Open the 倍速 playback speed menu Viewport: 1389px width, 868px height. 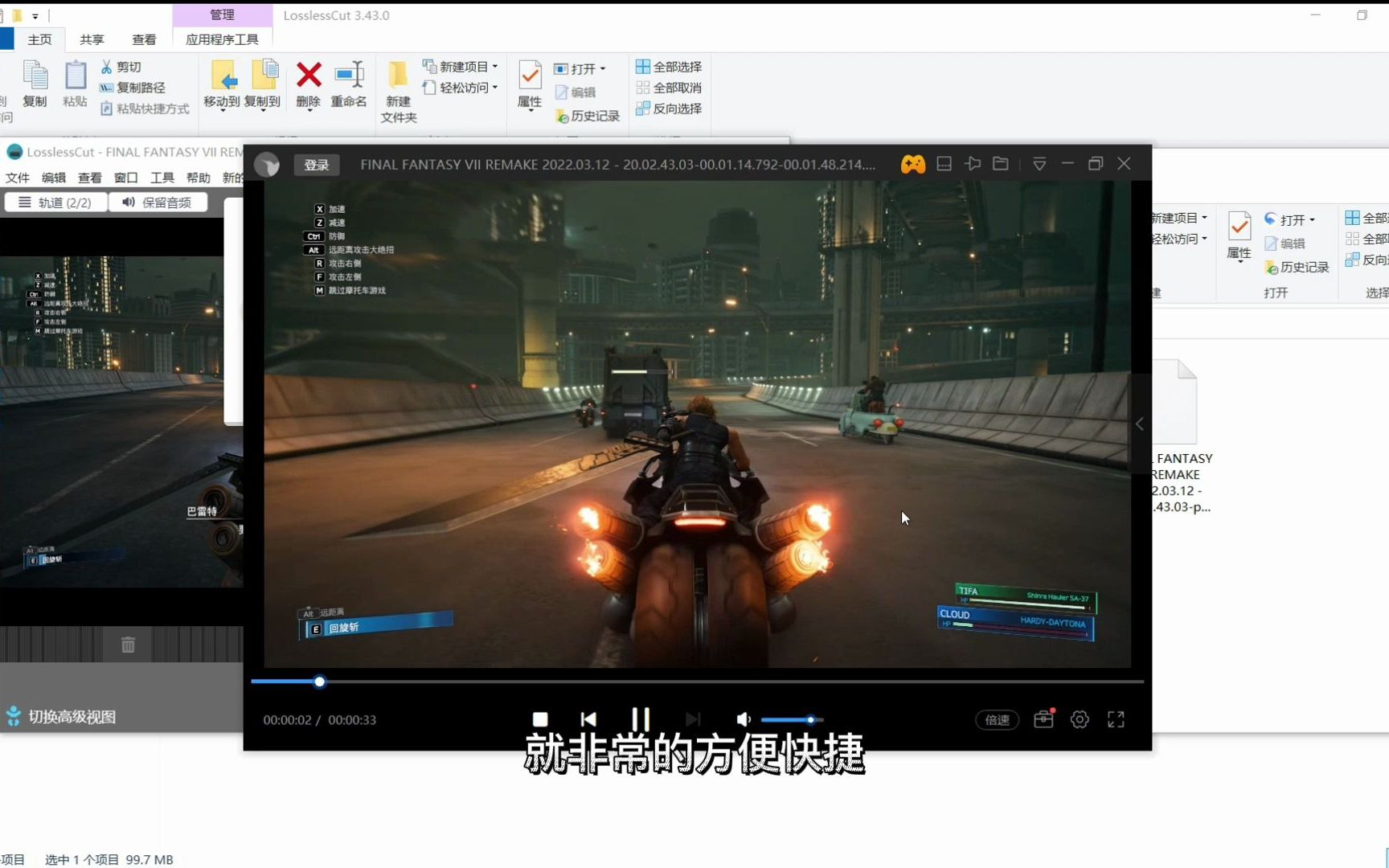(998, 720)
